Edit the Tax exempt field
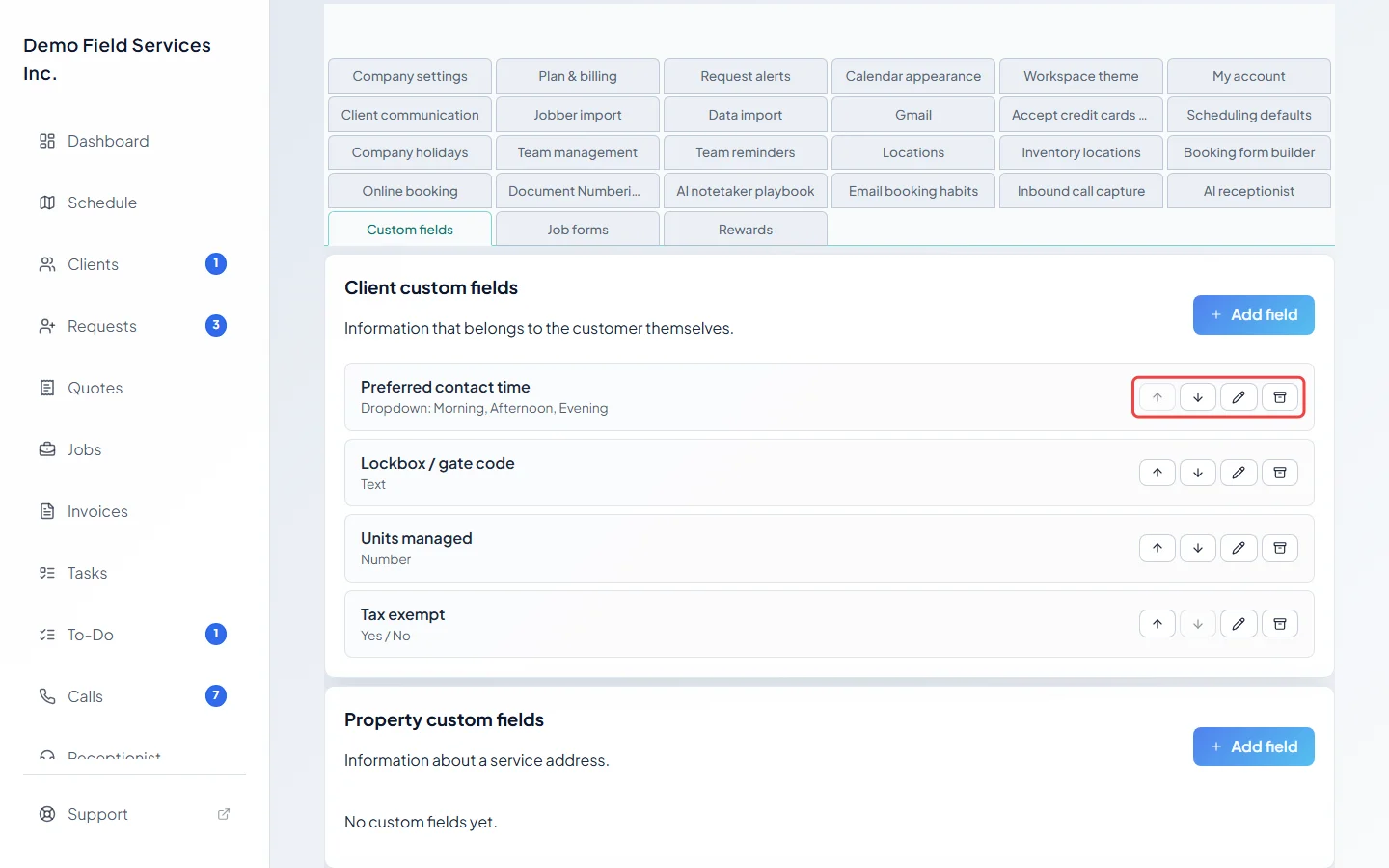Screen dimensions: 1389x868 point(1239,624)
